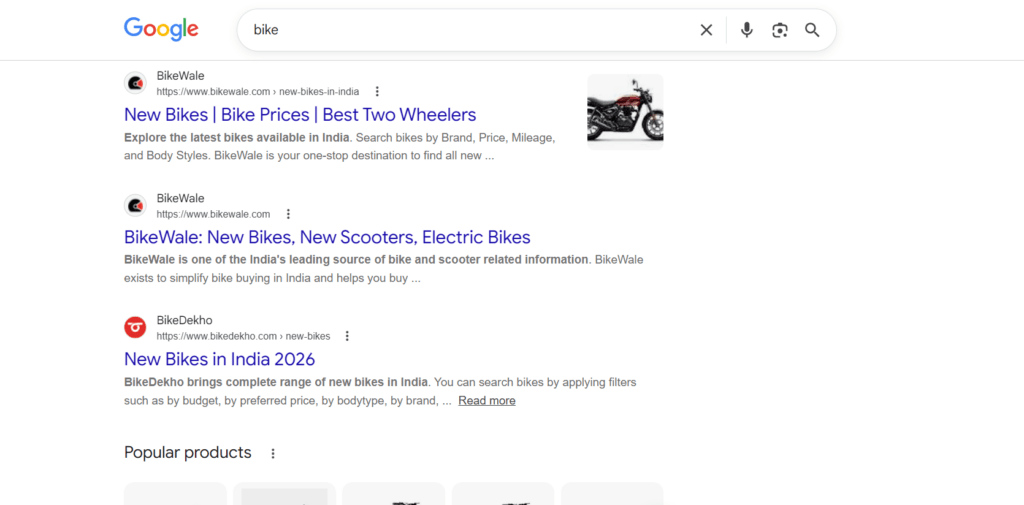The image size is (1024, 505).
Task: Open options menu for bikewale new-bikes-in-india result
Action: tap(377, 91)
